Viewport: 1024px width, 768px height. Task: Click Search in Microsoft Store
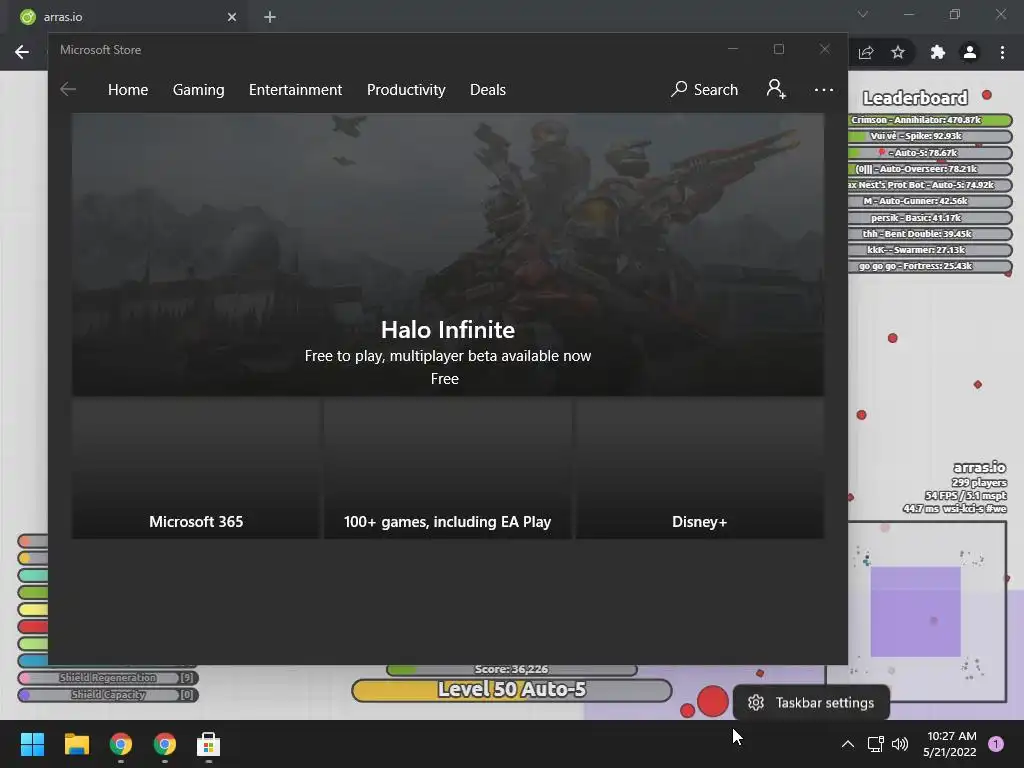(x=705, y=89)
